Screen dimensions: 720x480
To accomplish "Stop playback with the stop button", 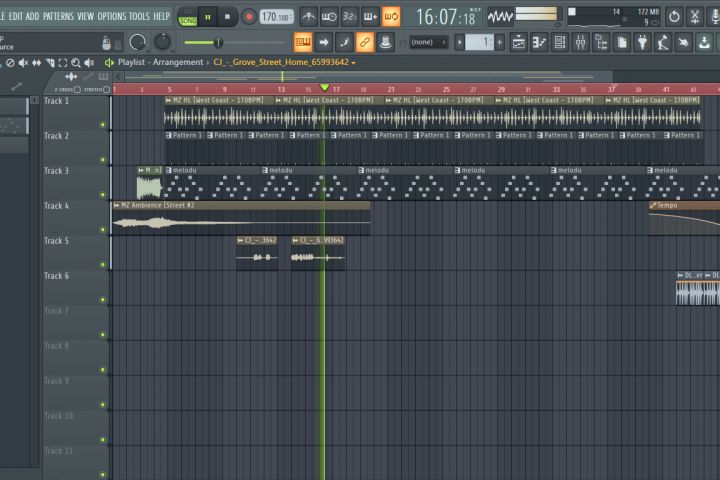I will (x=227, y=17).
